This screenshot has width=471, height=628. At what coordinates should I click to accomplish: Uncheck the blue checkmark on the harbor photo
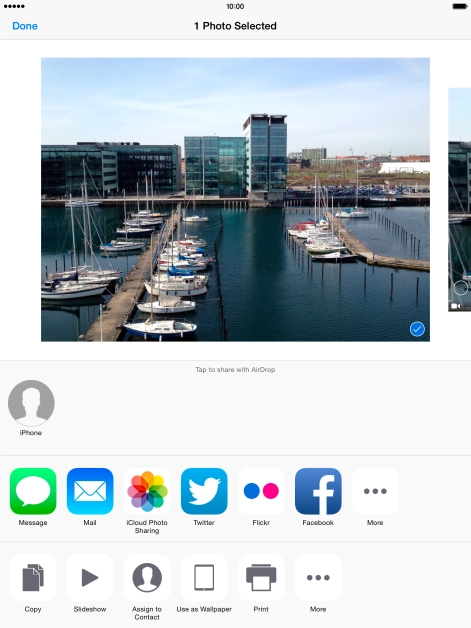pos(417,329)
